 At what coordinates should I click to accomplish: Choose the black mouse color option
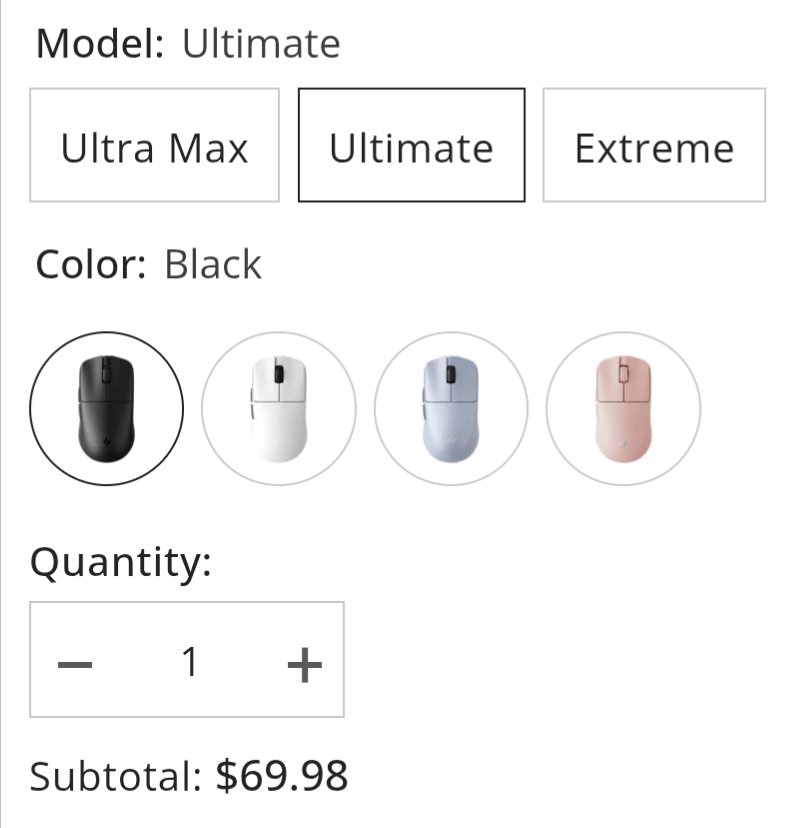pyautogui.click(x=107, y=408)
